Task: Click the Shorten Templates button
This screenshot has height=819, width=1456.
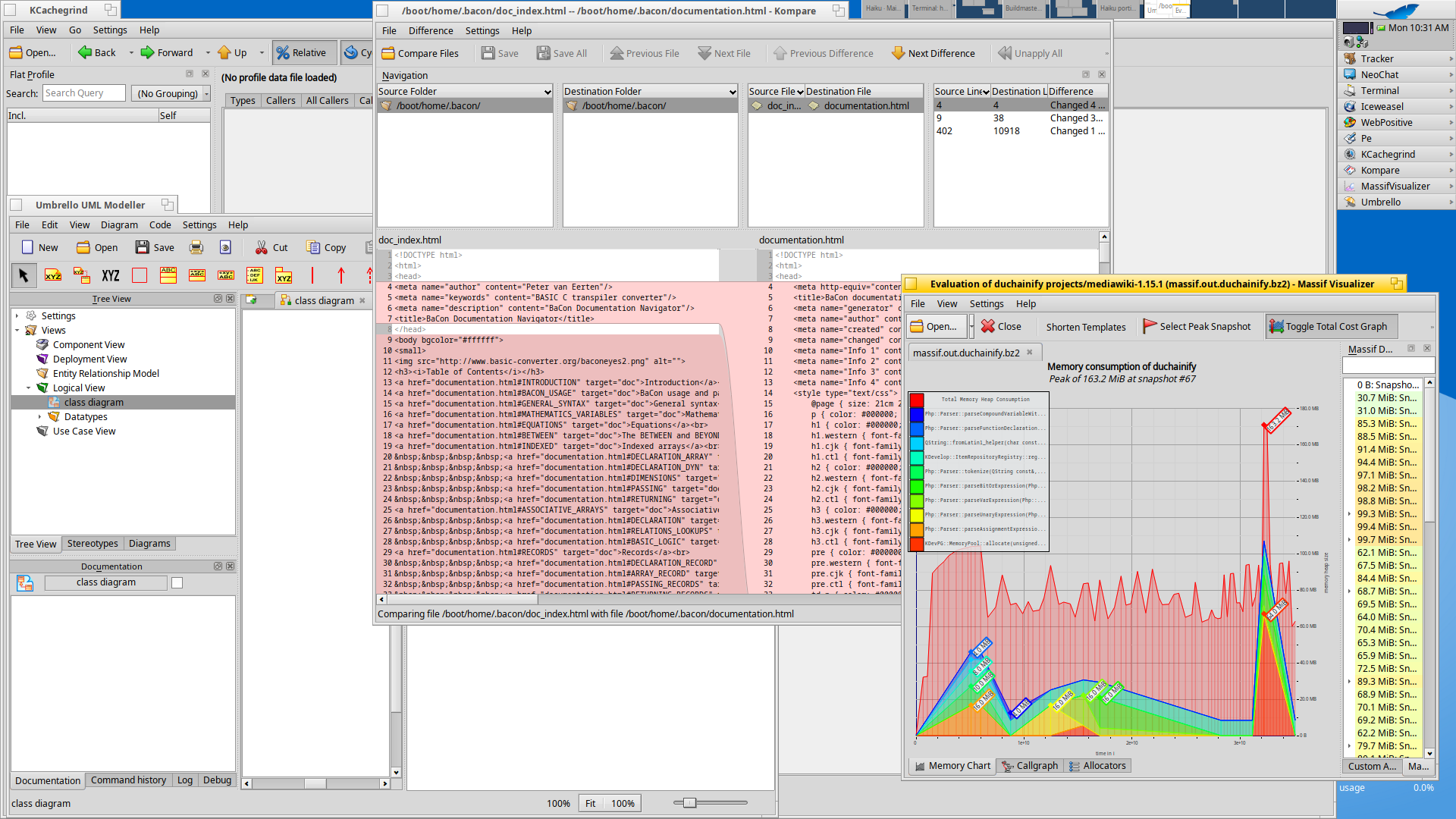Action: [x=1085, y=326]
